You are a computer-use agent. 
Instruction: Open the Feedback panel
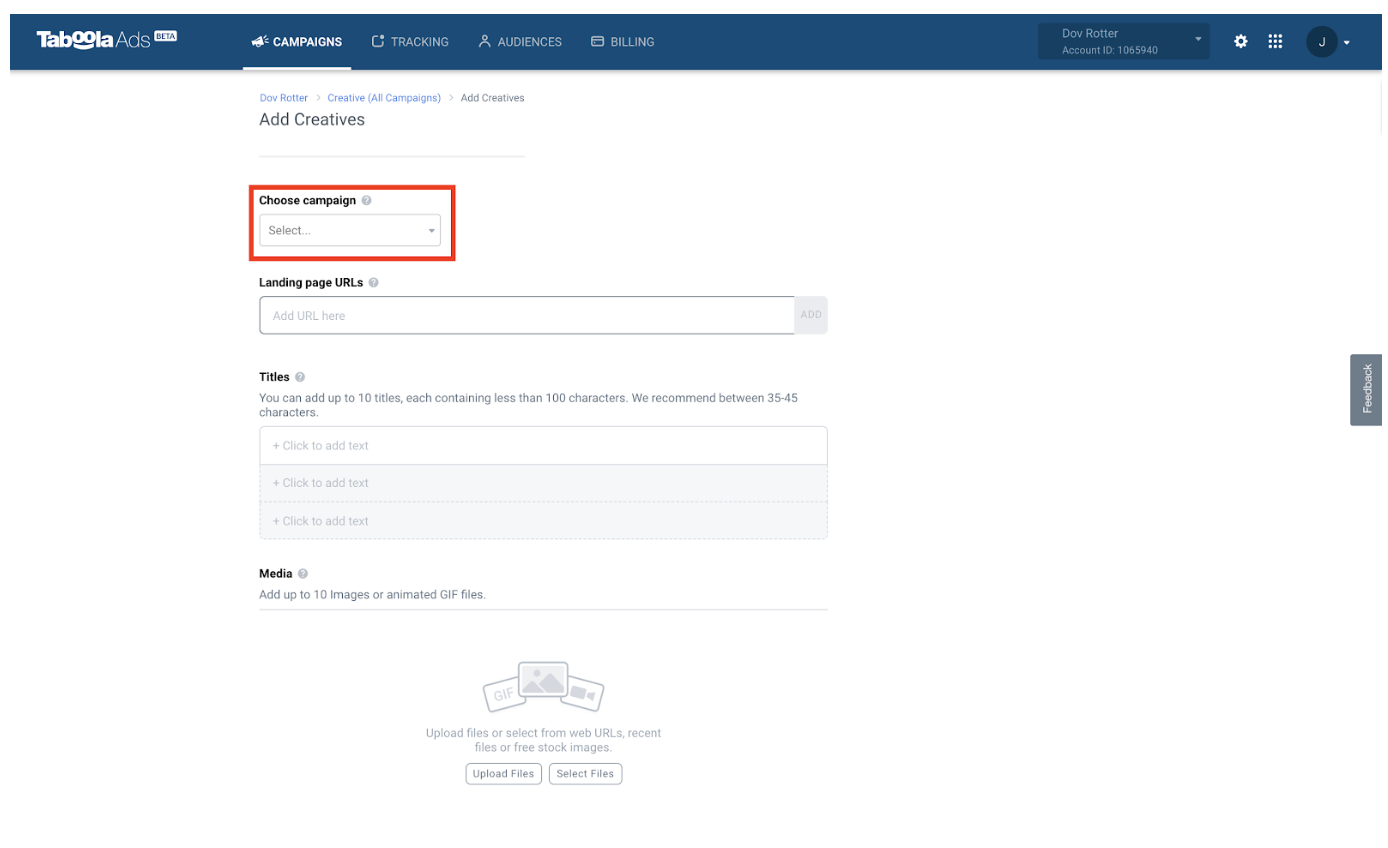tap(1366, 389)
